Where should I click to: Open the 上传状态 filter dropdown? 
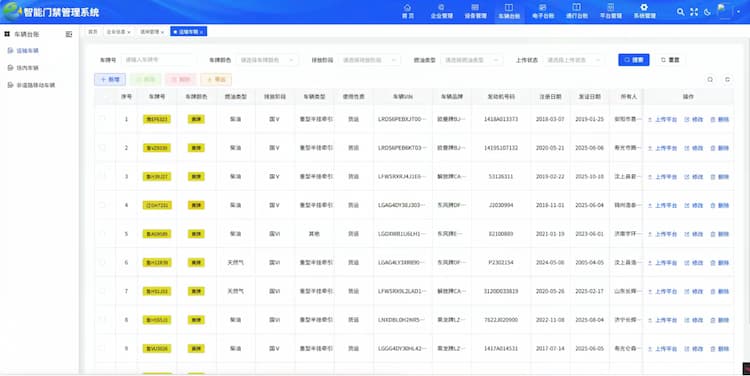574,60
